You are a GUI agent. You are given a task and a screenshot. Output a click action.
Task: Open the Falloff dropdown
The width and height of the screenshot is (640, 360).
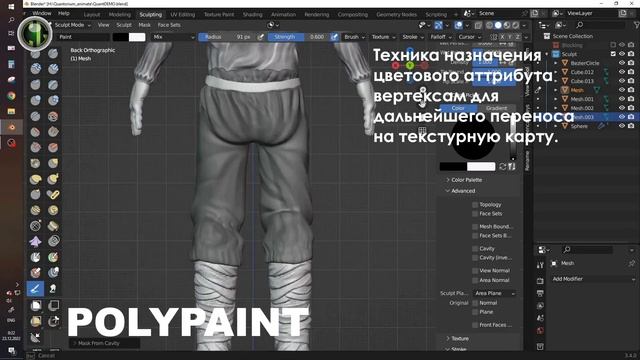441,37
